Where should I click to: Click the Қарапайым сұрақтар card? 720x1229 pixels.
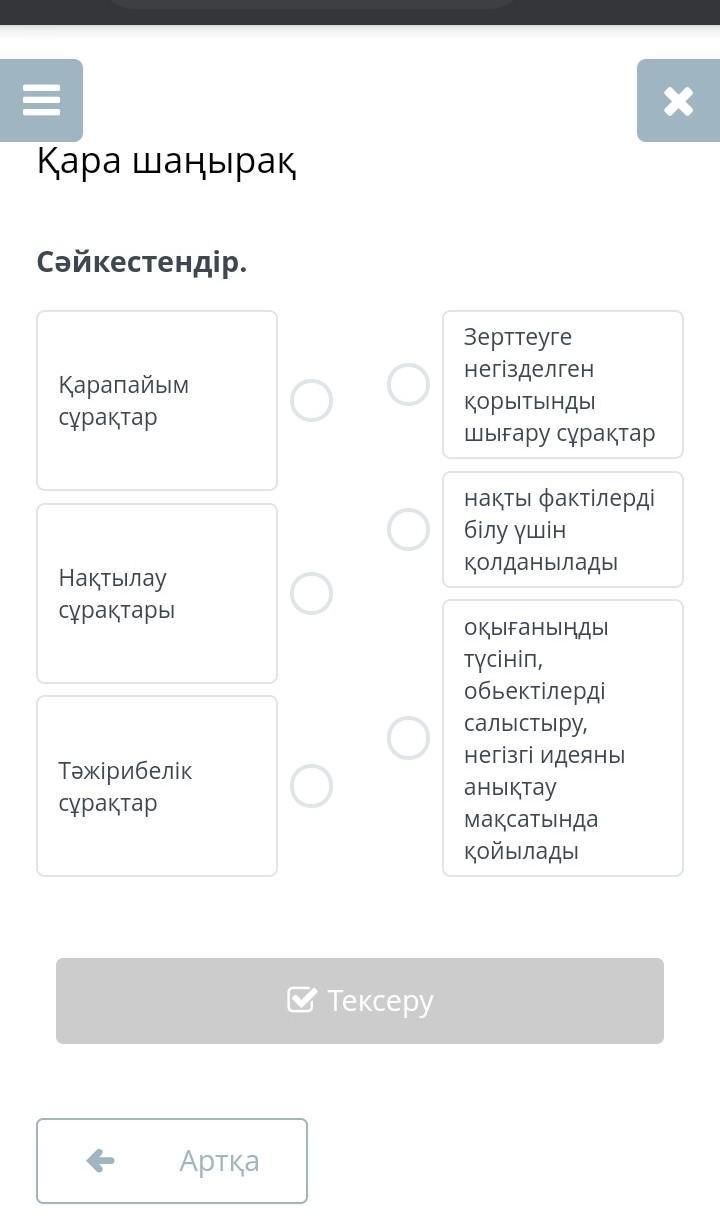pyautogui.click(x=157, y=401)
